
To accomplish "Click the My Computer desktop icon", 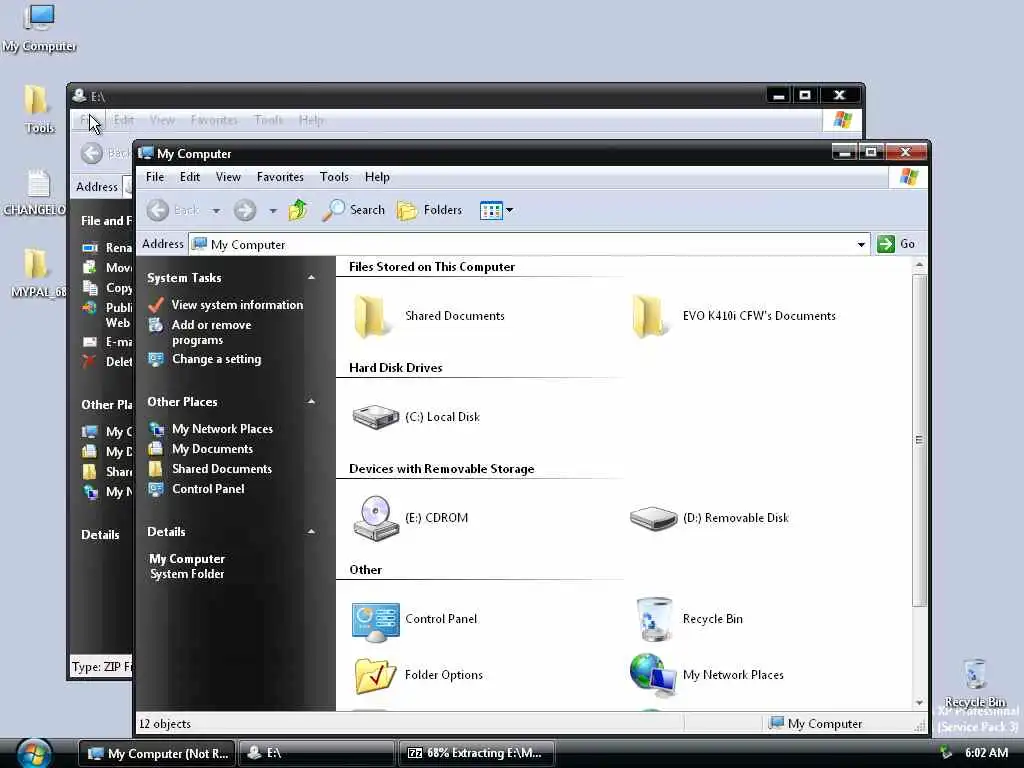I will 39,28.
